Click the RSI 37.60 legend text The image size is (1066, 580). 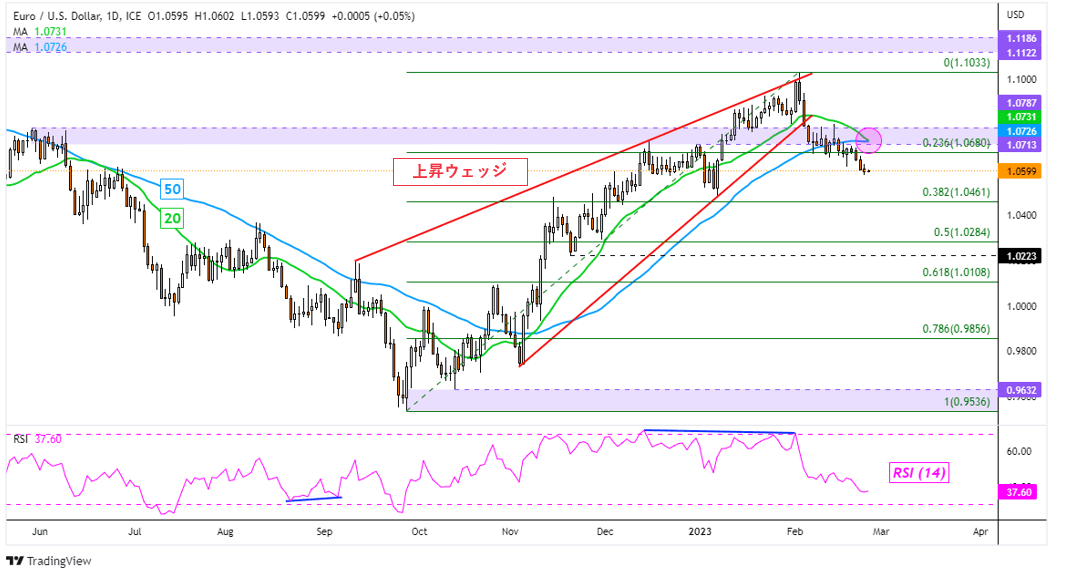[37, 439]
